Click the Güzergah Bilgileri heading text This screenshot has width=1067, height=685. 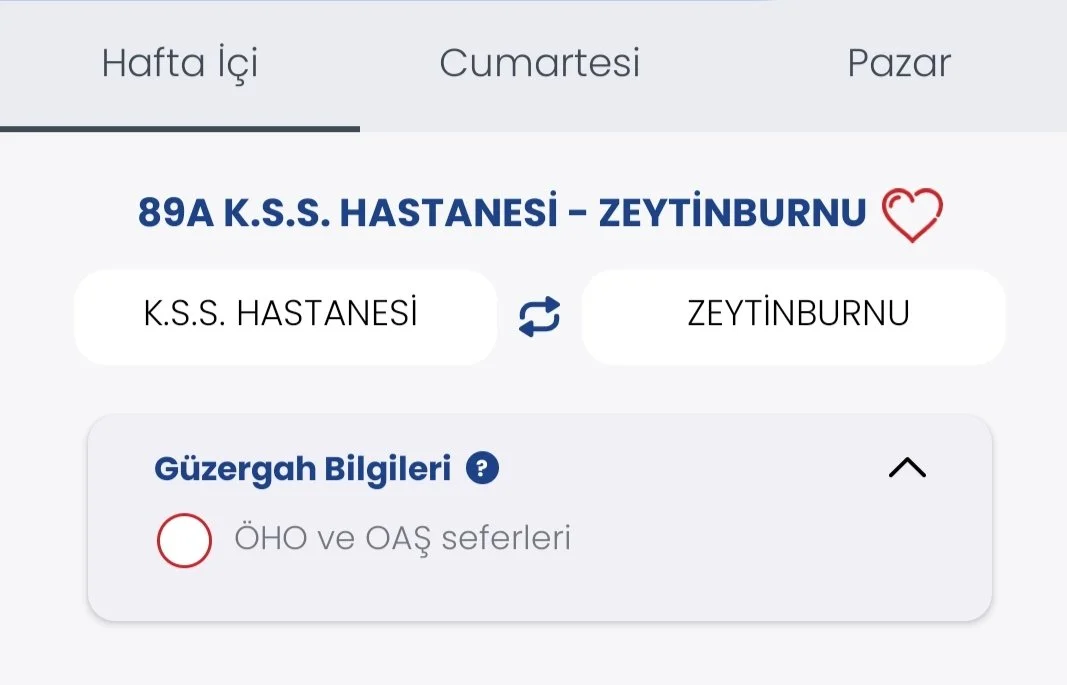(x=302, y=468)
